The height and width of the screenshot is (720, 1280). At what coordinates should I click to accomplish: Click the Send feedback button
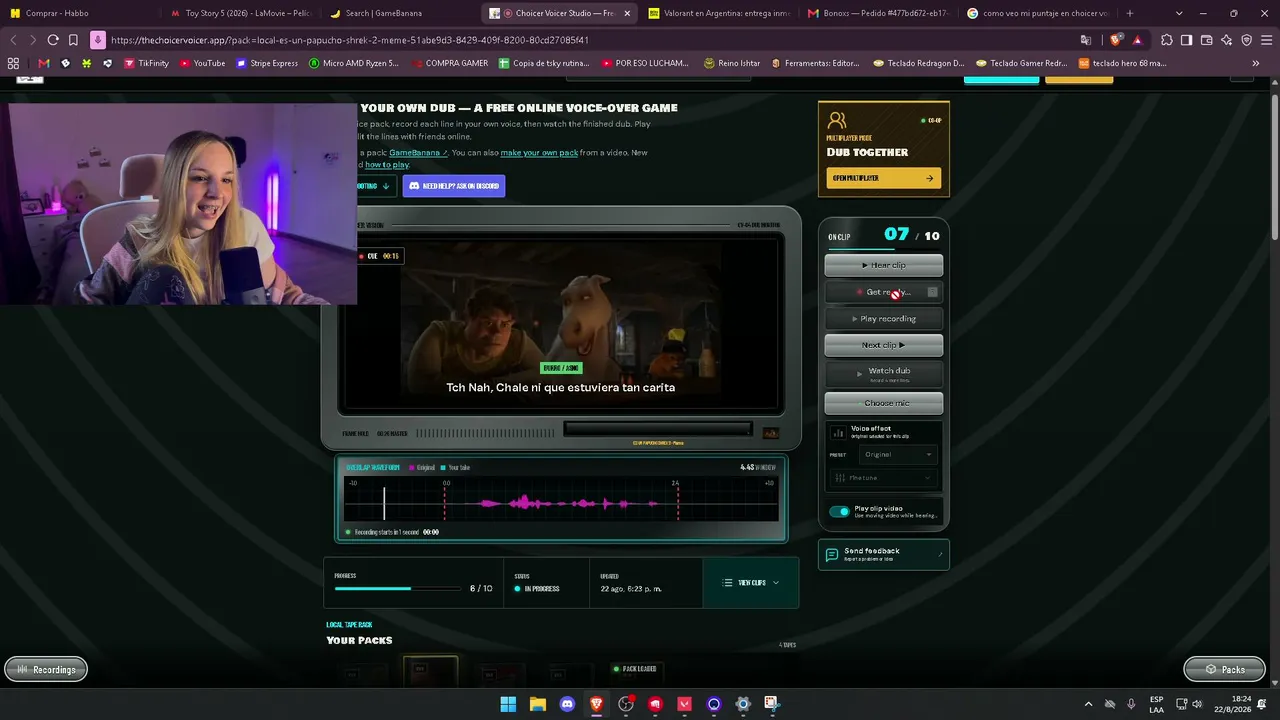tap(884, 554)
